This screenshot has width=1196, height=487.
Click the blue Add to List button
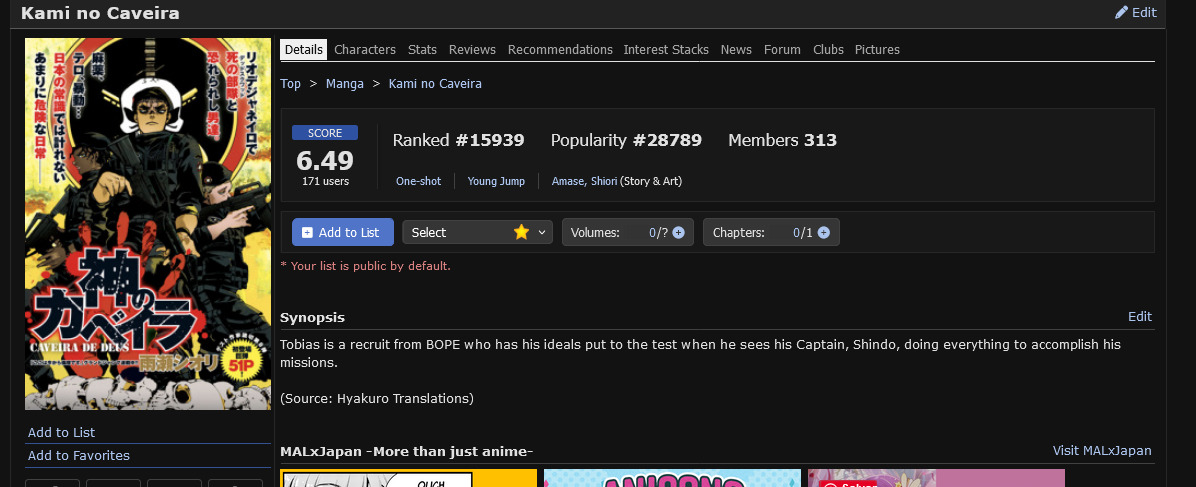tap(342, 232)
